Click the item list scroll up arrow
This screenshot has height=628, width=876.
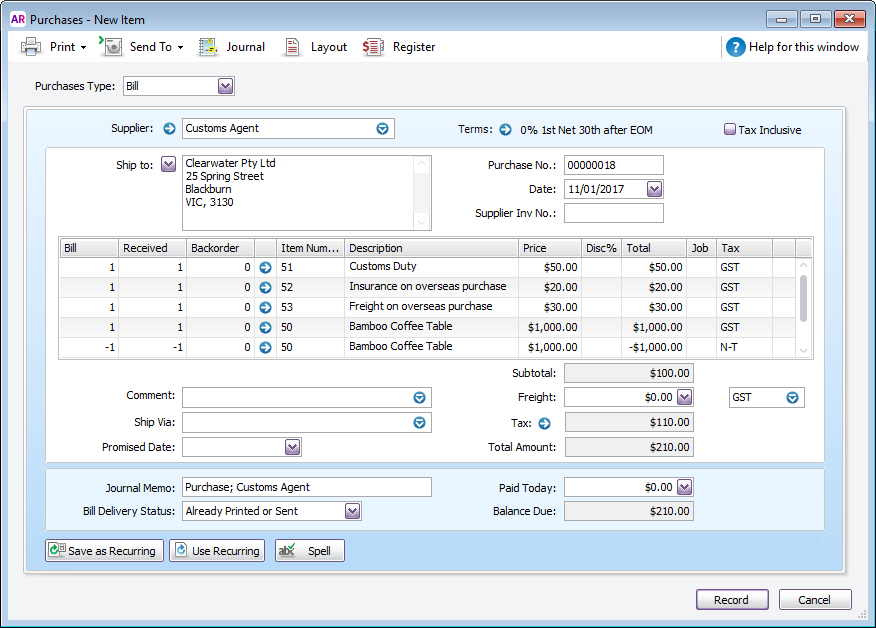pyautogui.click(x=803, y=265)
